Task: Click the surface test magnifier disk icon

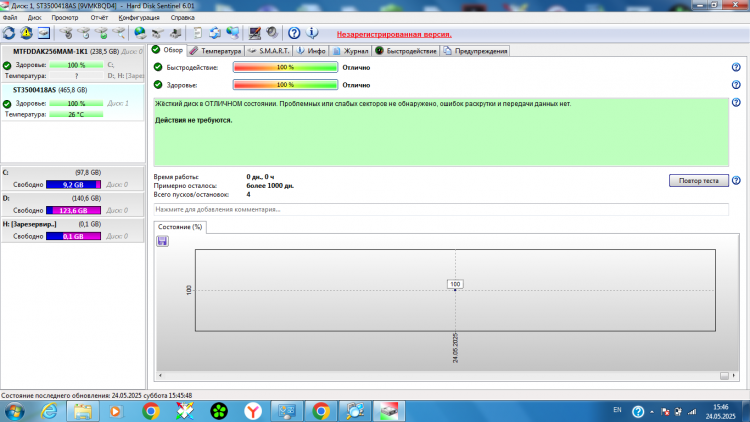Action: click(x=119, y=33)
